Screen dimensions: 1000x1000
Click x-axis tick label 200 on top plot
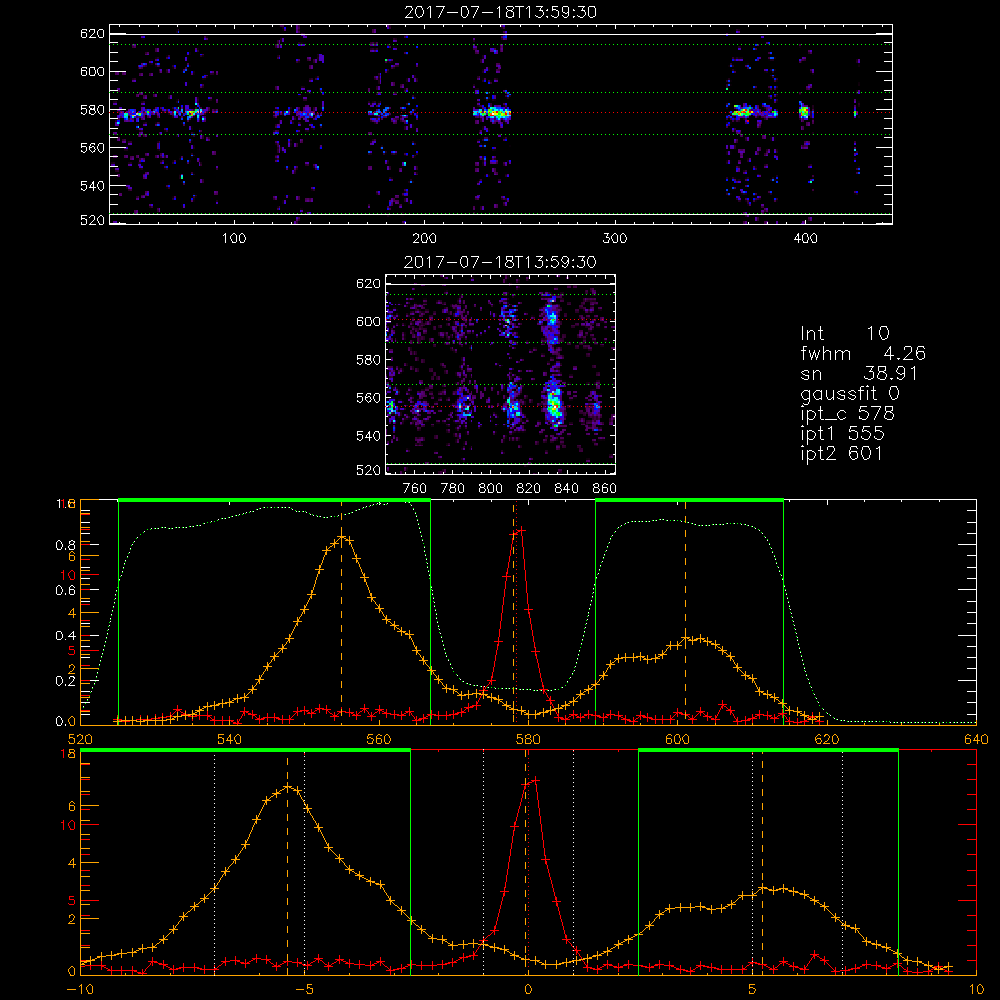pyautogui.click(x=424, y=239)
